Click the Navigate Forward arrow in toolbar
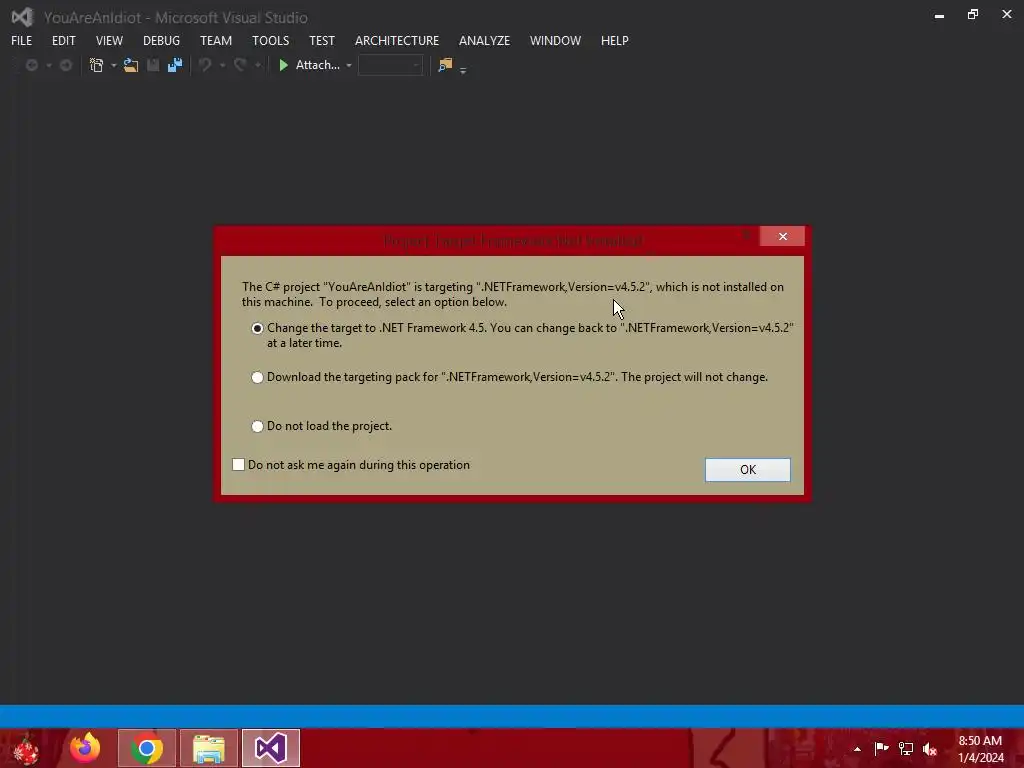 66,65
